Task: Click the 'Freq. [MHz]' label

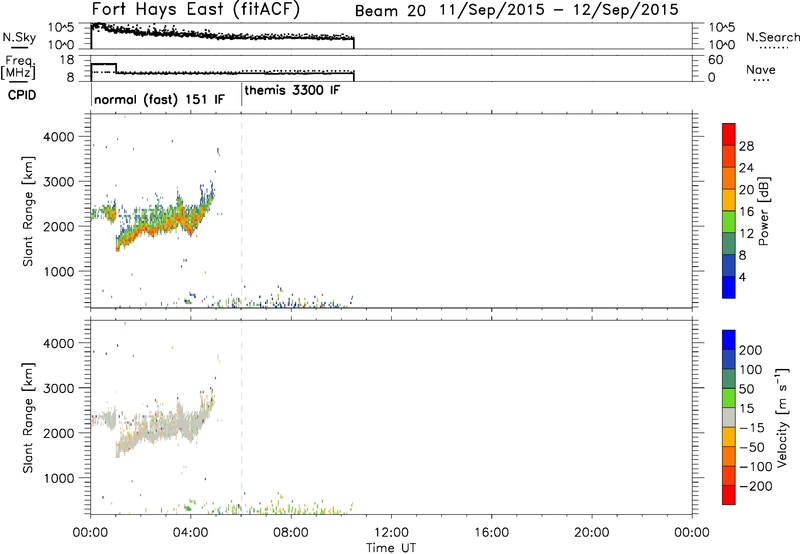Action: click(x=18, y=67)
